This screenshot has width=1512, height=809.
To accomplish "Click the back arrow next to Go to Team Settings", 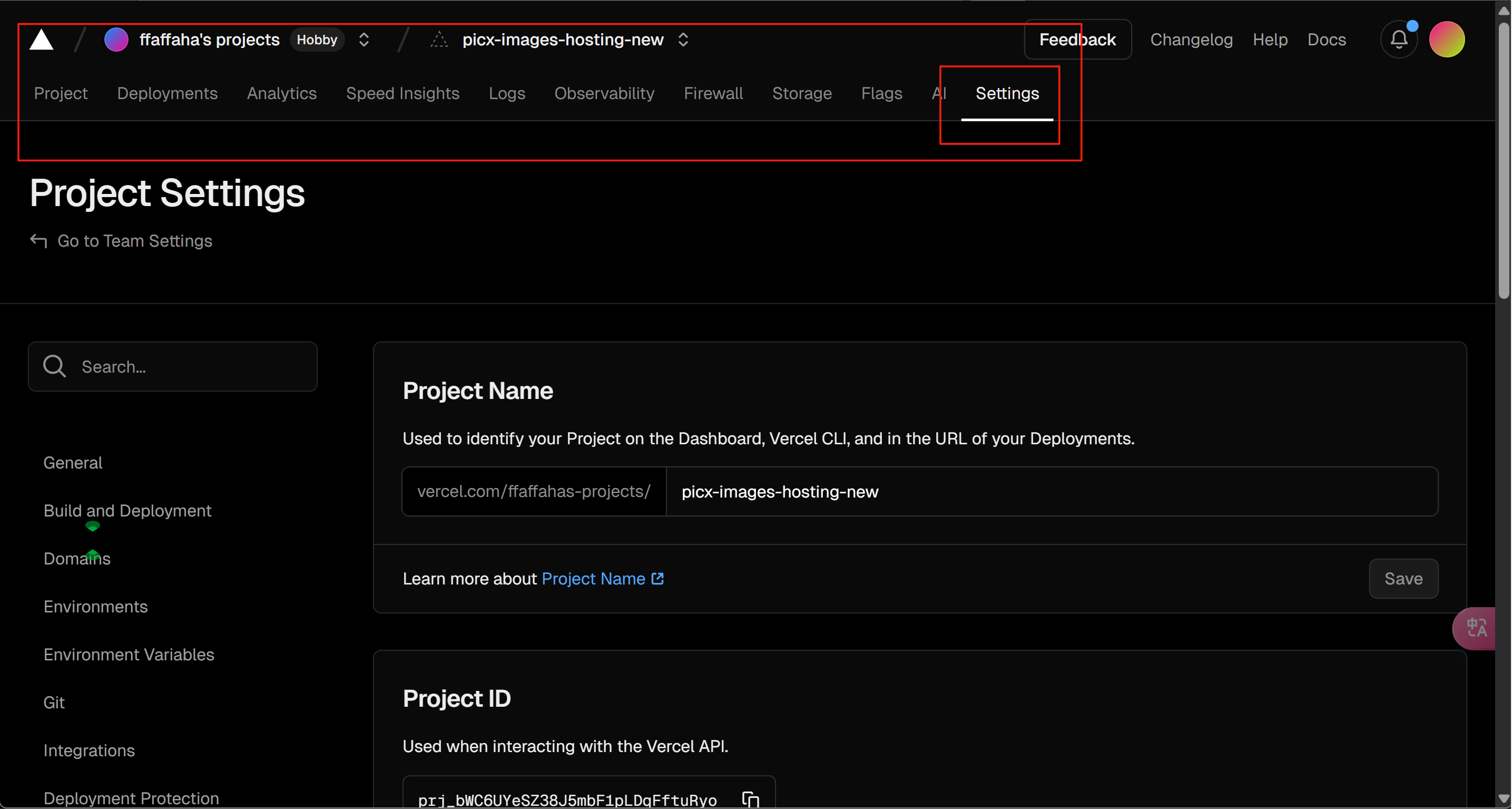I will coord(37,241).
